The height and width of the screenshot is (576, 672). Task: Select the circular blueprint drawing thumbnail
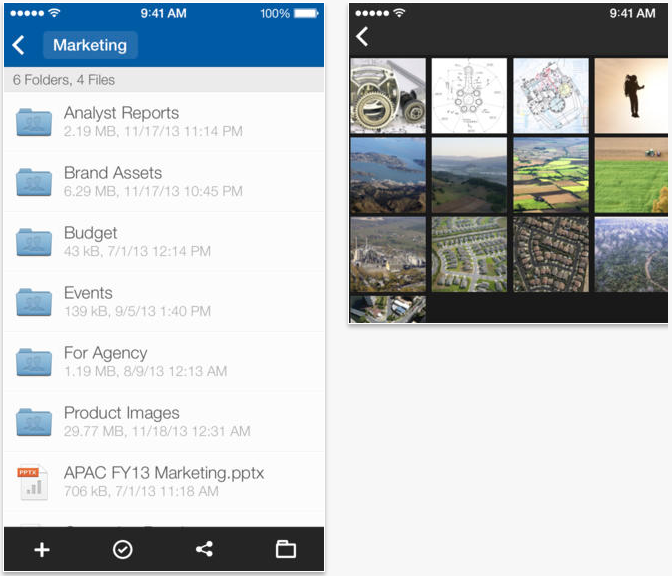point(469,95)
